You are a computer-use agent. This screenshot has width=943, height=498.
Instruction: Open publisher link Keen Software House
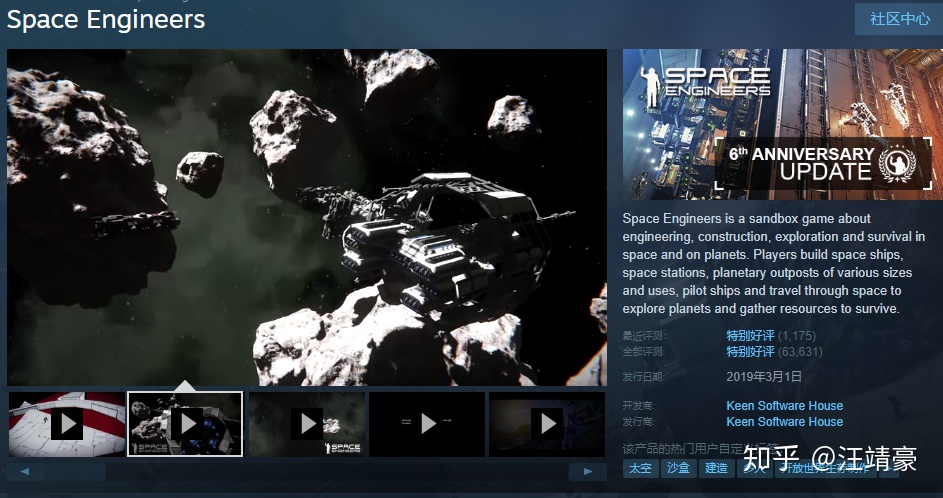(x=784, y=422)
